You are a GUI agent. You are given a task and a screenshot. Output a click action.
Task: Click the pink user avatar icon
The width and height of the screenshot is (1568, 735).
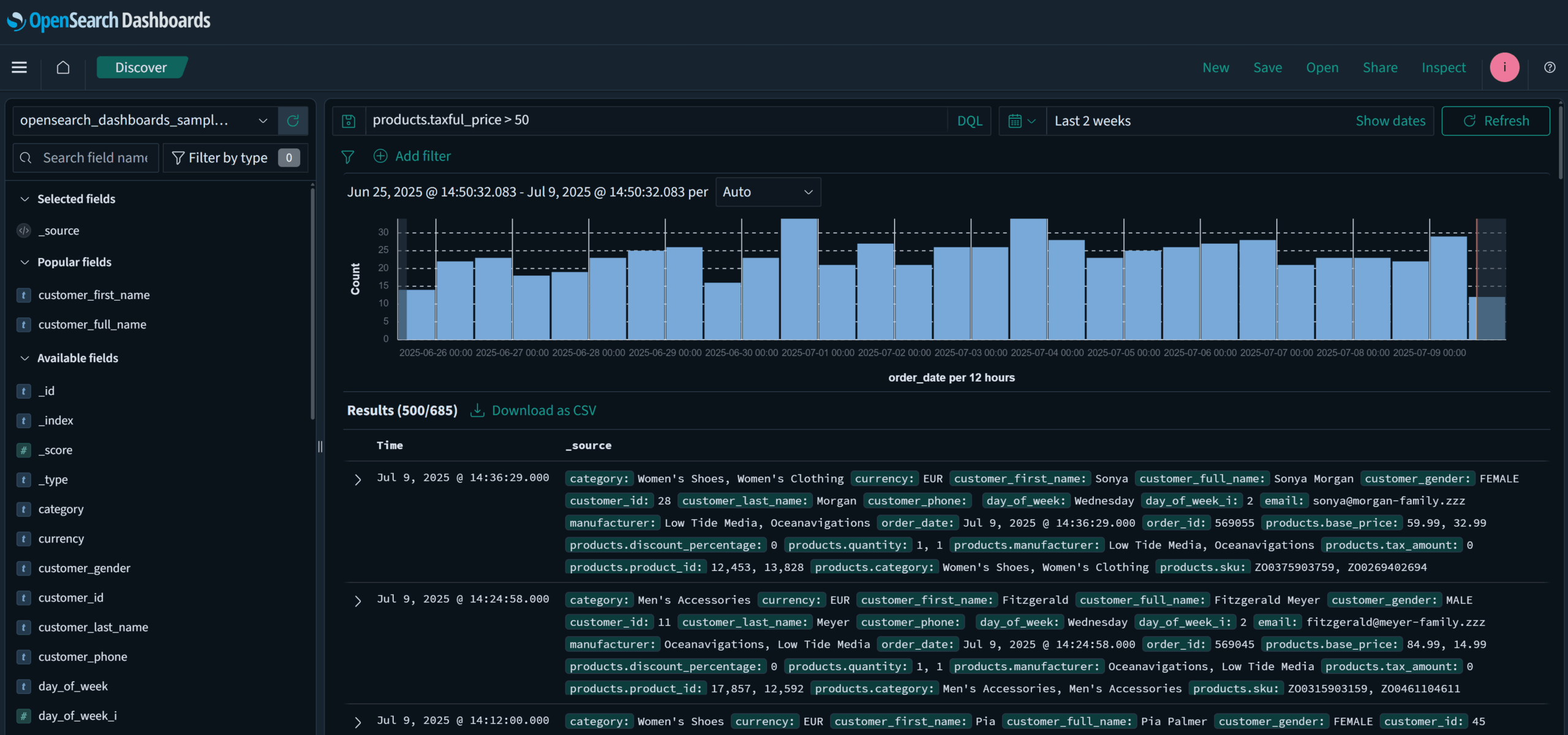[x=1504, y=67]
